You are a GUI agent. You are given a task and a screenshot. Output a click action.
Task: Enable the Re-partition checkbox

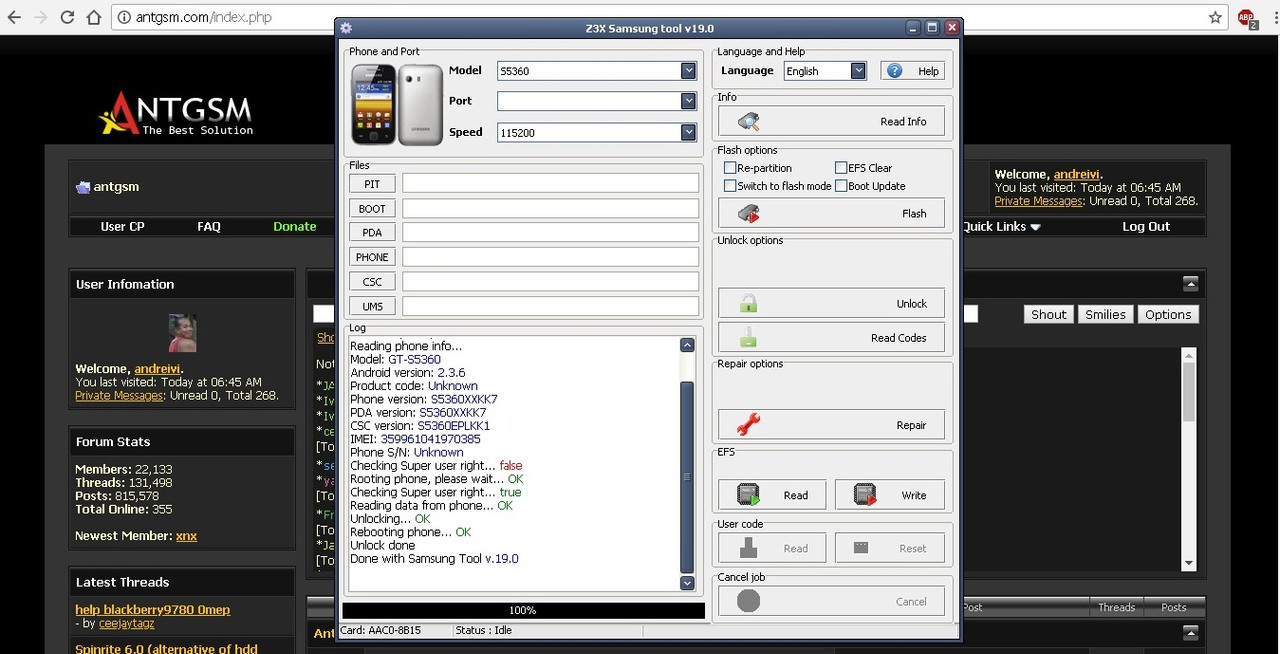(730, 168)
